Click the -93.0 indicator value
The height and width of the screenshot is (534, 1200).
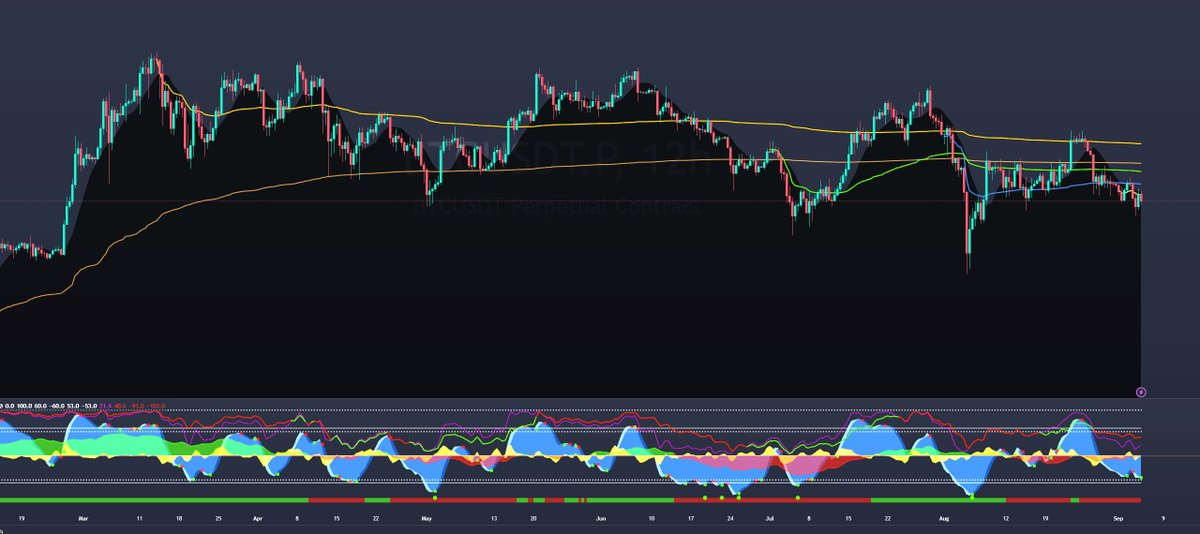pyautogui.click(x=137, y=406)
